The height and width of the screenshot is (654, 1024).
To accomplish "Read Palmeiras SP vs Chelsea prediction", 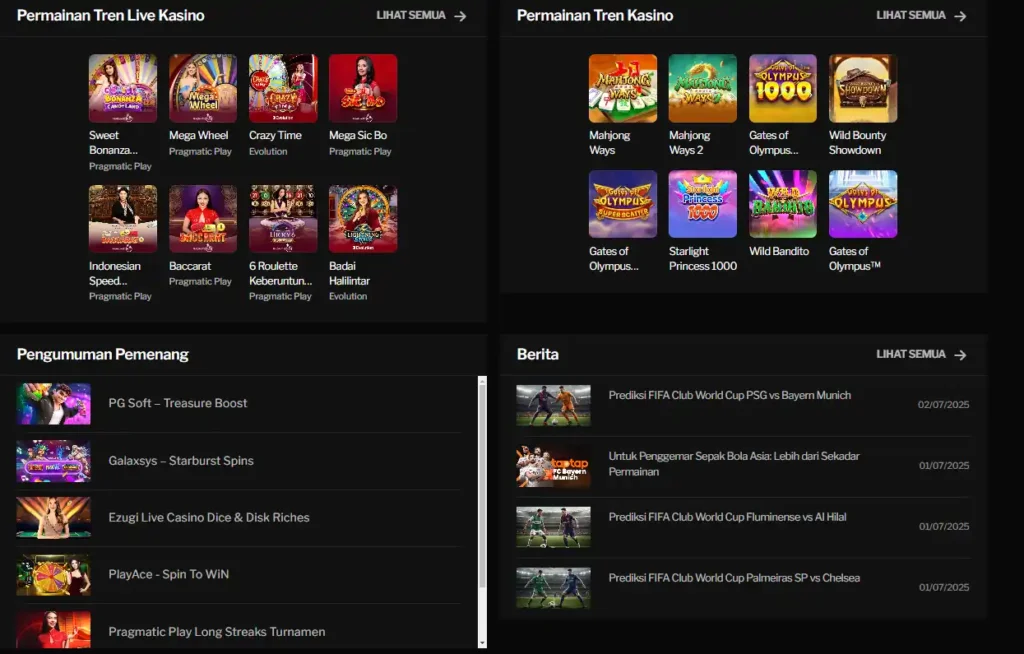I will tap(734, 578).
